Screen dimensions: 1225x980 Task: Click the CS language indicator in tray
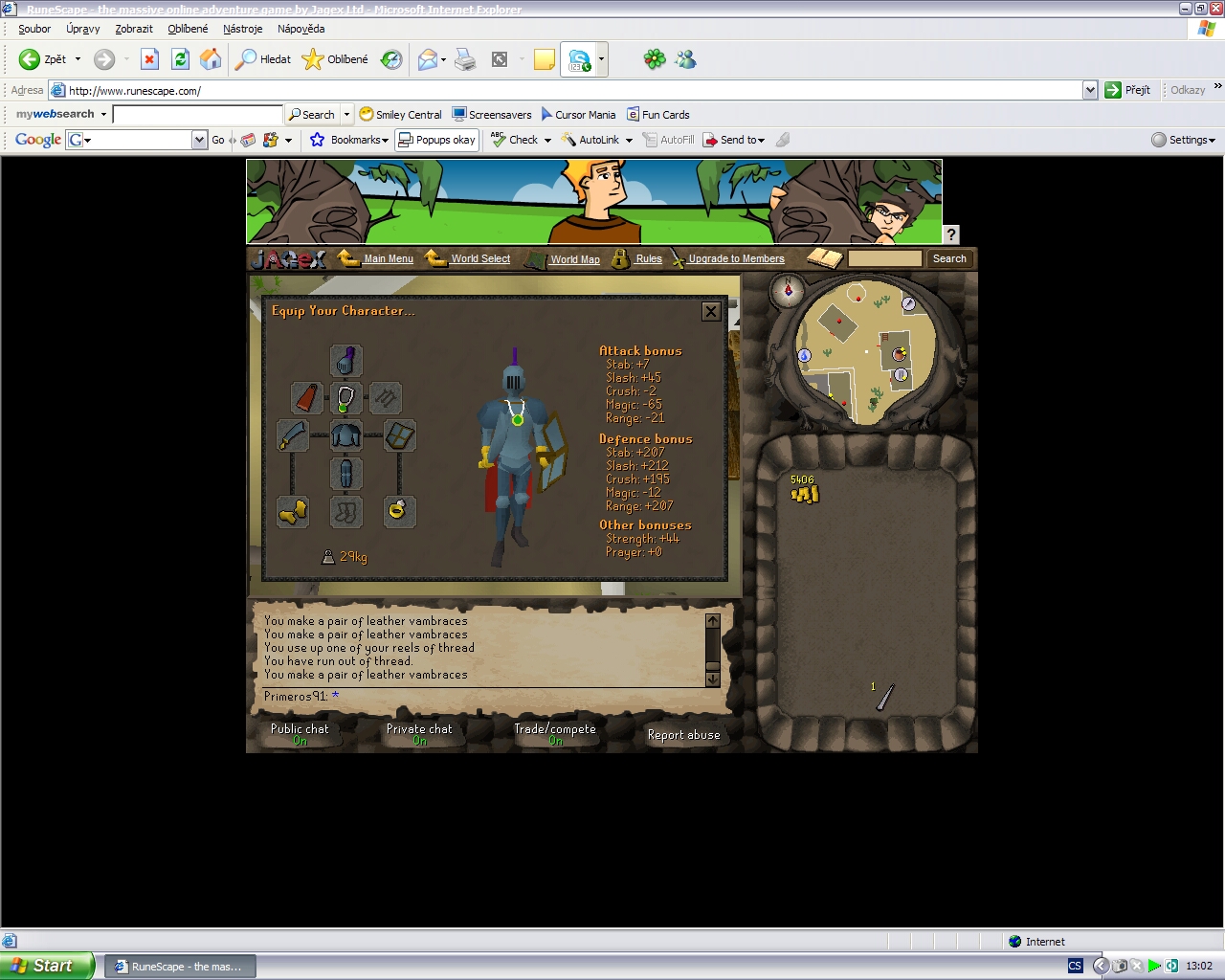click(x=1075, y=966)
